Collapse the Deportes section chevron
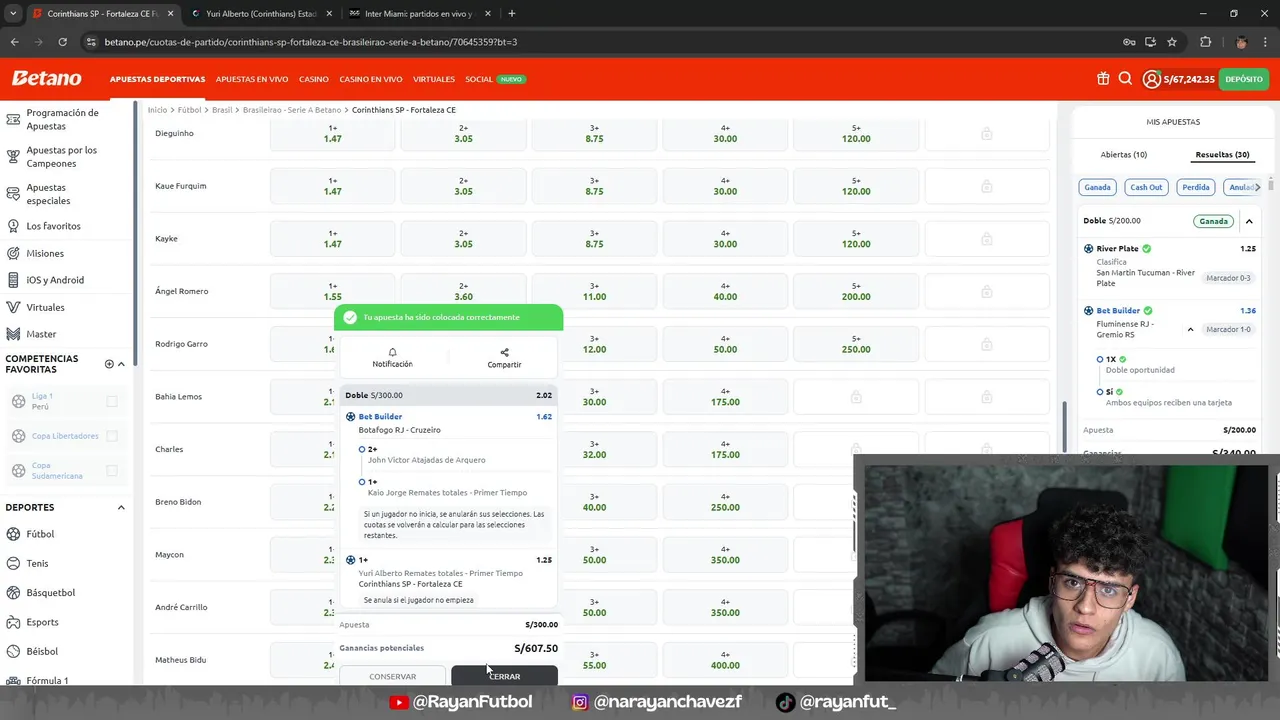Image resolution: width=1280 pixels, height=720 pixels. [121, 507]
